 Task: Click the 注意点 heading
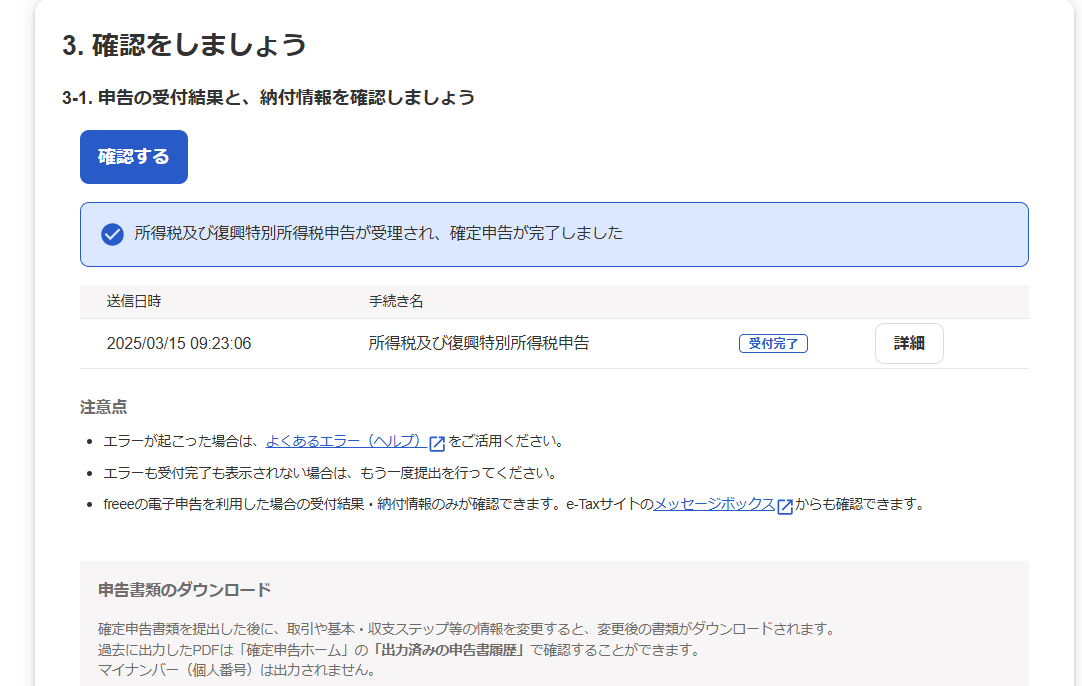click(103, 407)
